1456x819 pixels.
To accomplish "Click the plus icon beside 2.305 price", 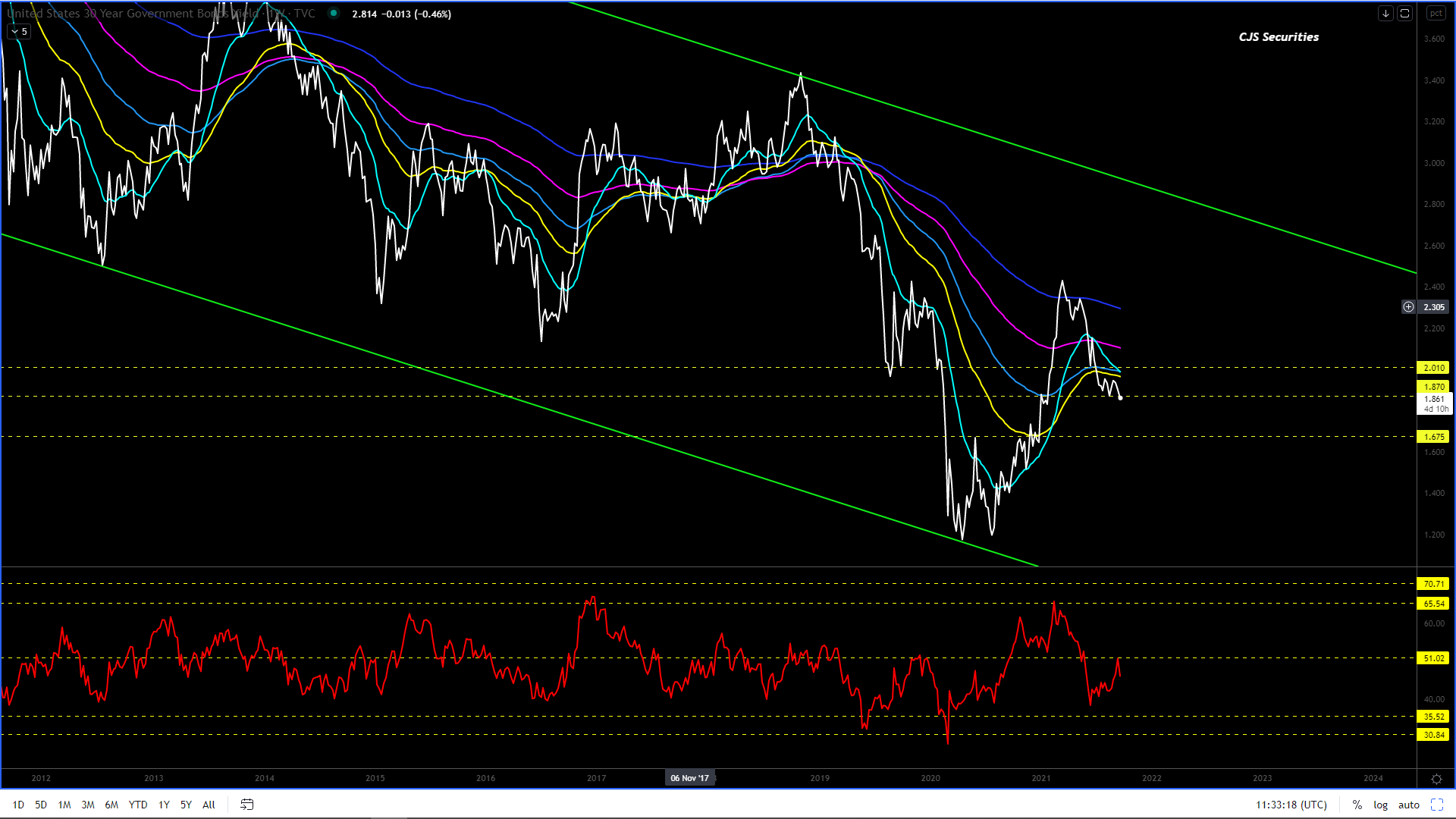I will pos(1408,307).
